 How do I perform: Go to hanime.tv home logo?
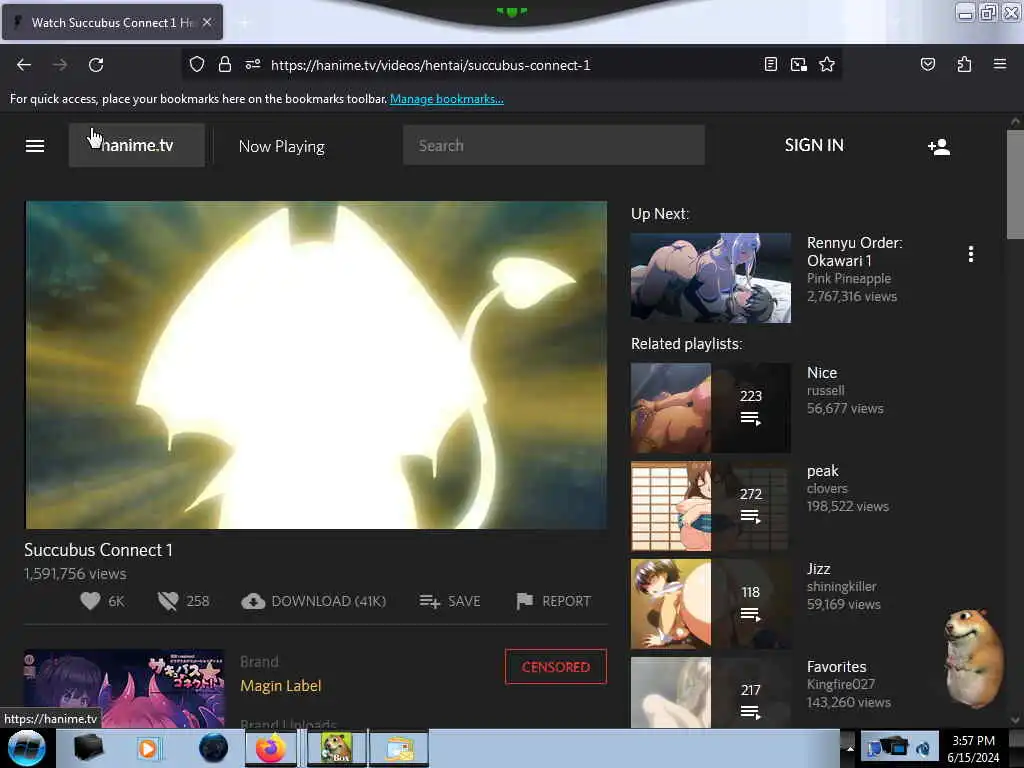[136, 145]
